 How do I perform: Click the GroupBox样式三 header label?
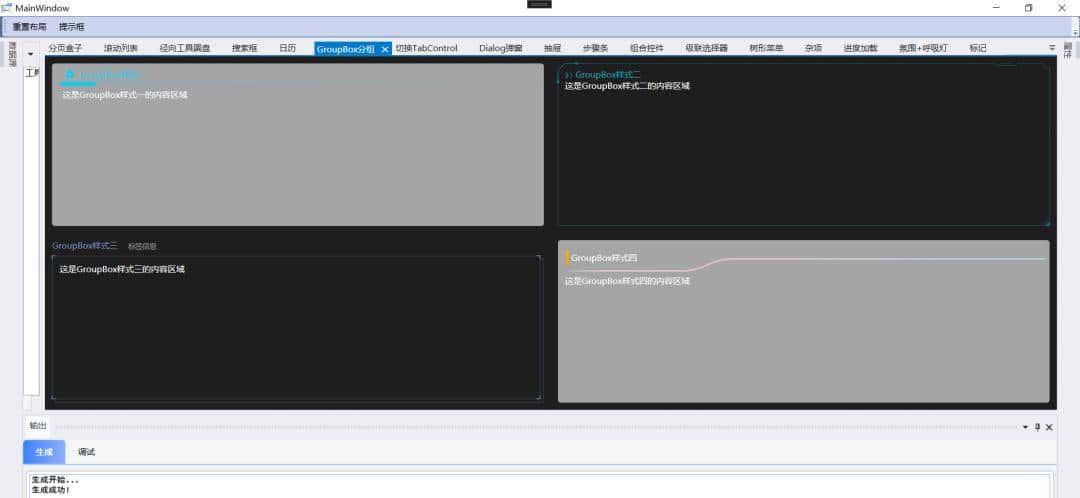pyautogui.click(x=85, y=245)
